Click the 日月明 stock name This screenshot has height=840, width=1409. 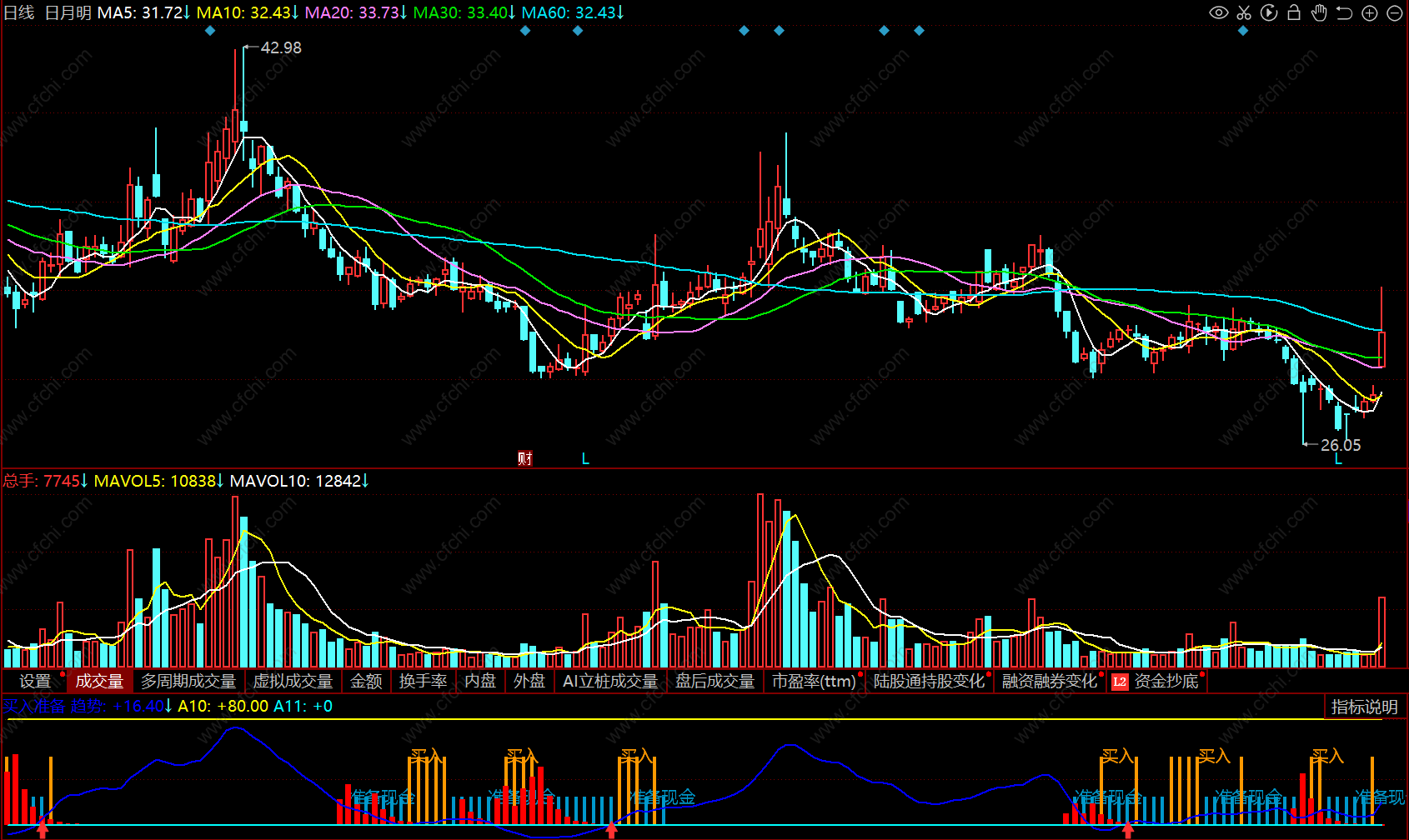tap(68, 12)
